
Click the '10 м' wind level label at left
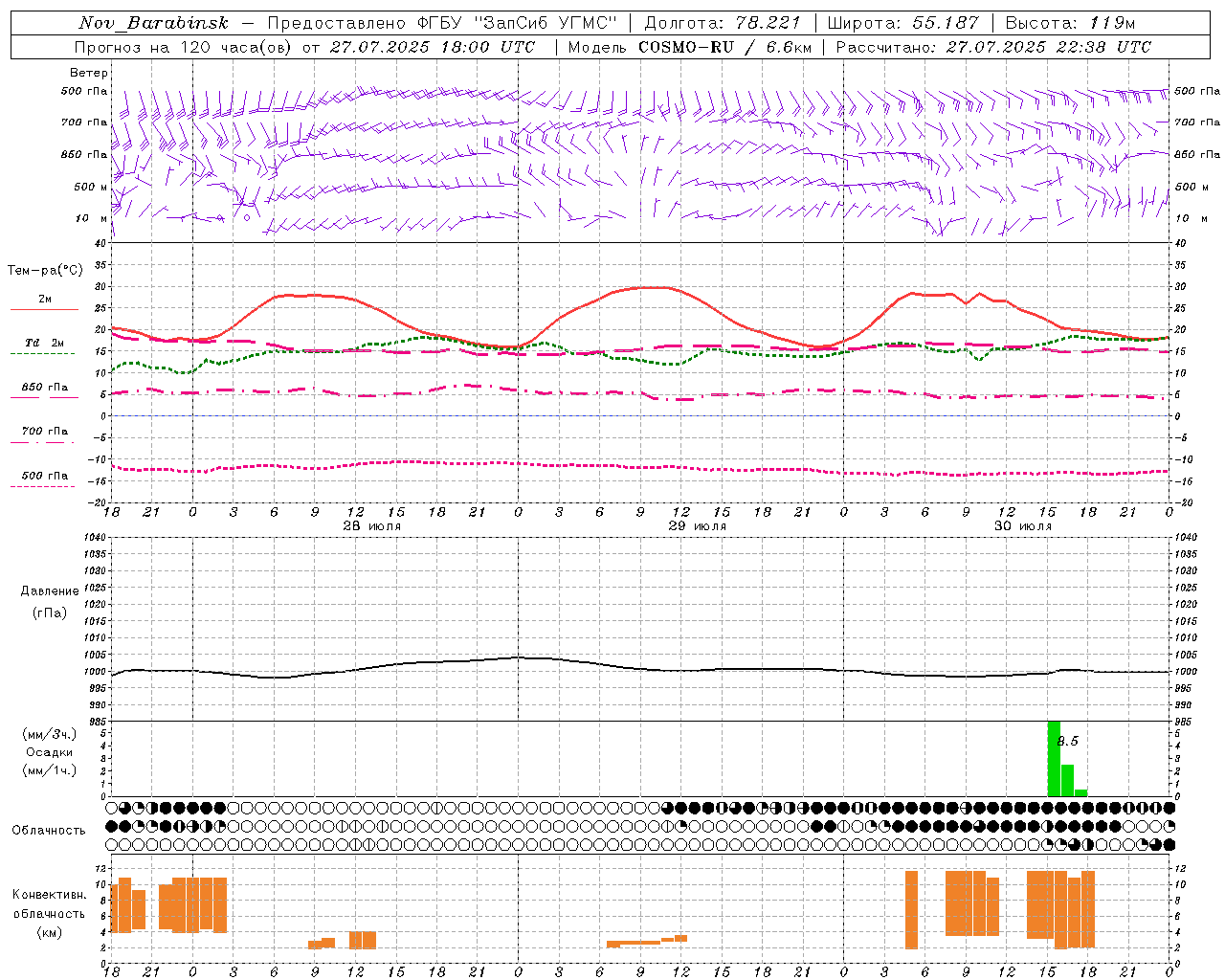coord(92,218)
